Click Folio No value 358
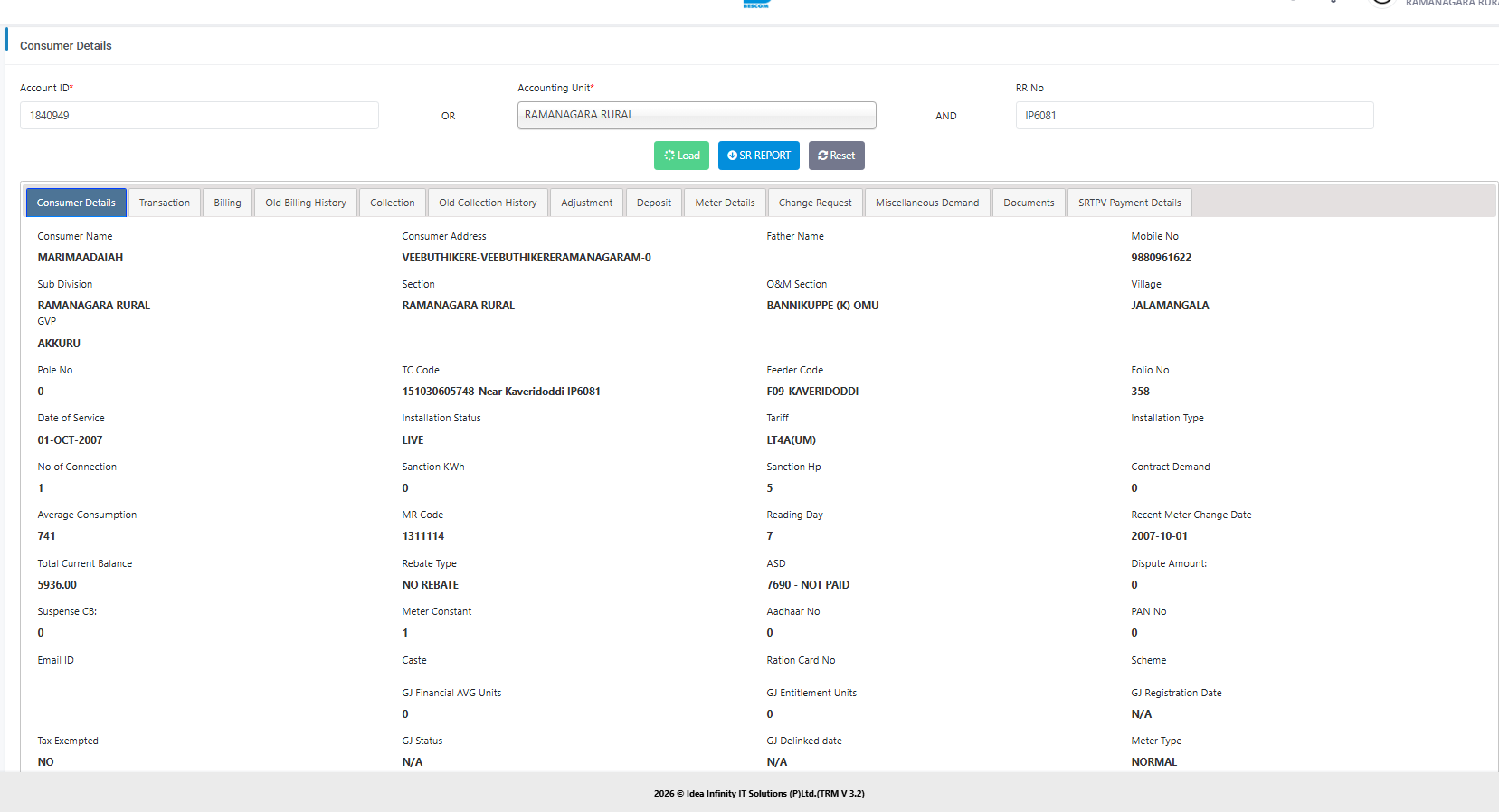Viewport: 1499px width, 812px height. coord(1141,392)
